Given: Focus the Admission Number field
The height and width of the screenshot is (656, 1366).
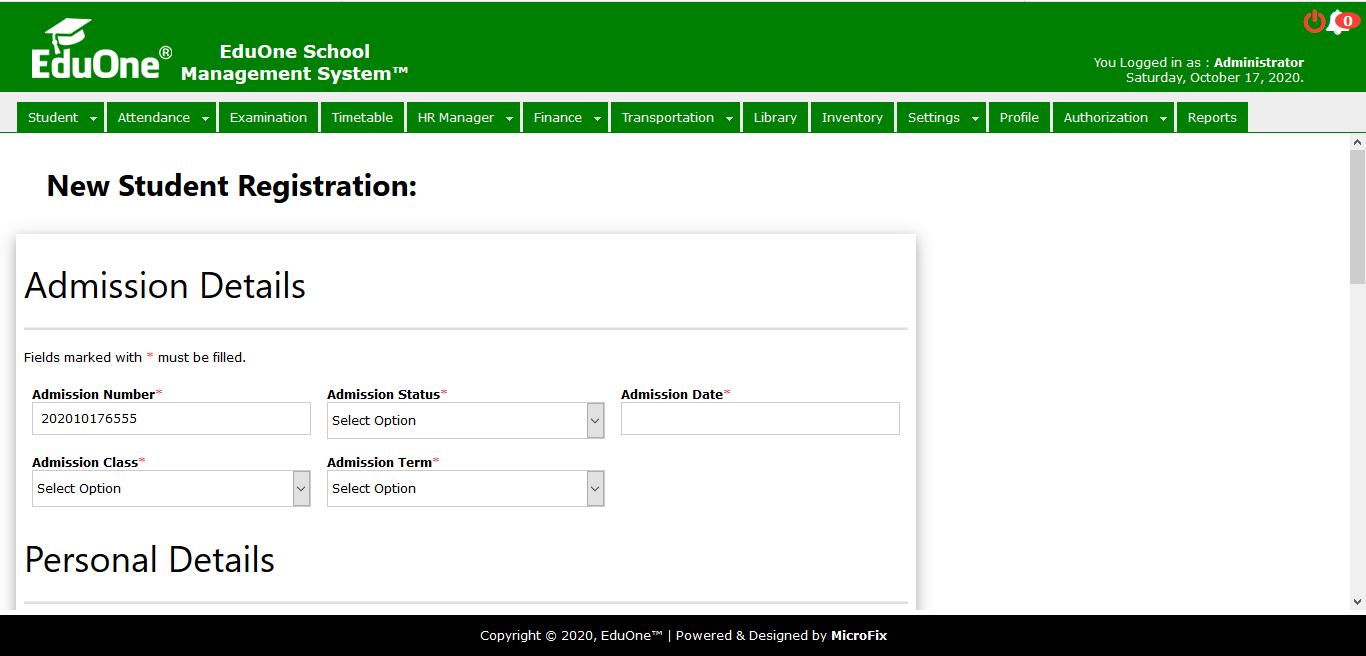Looking at the screenshot, I should 171,419.
